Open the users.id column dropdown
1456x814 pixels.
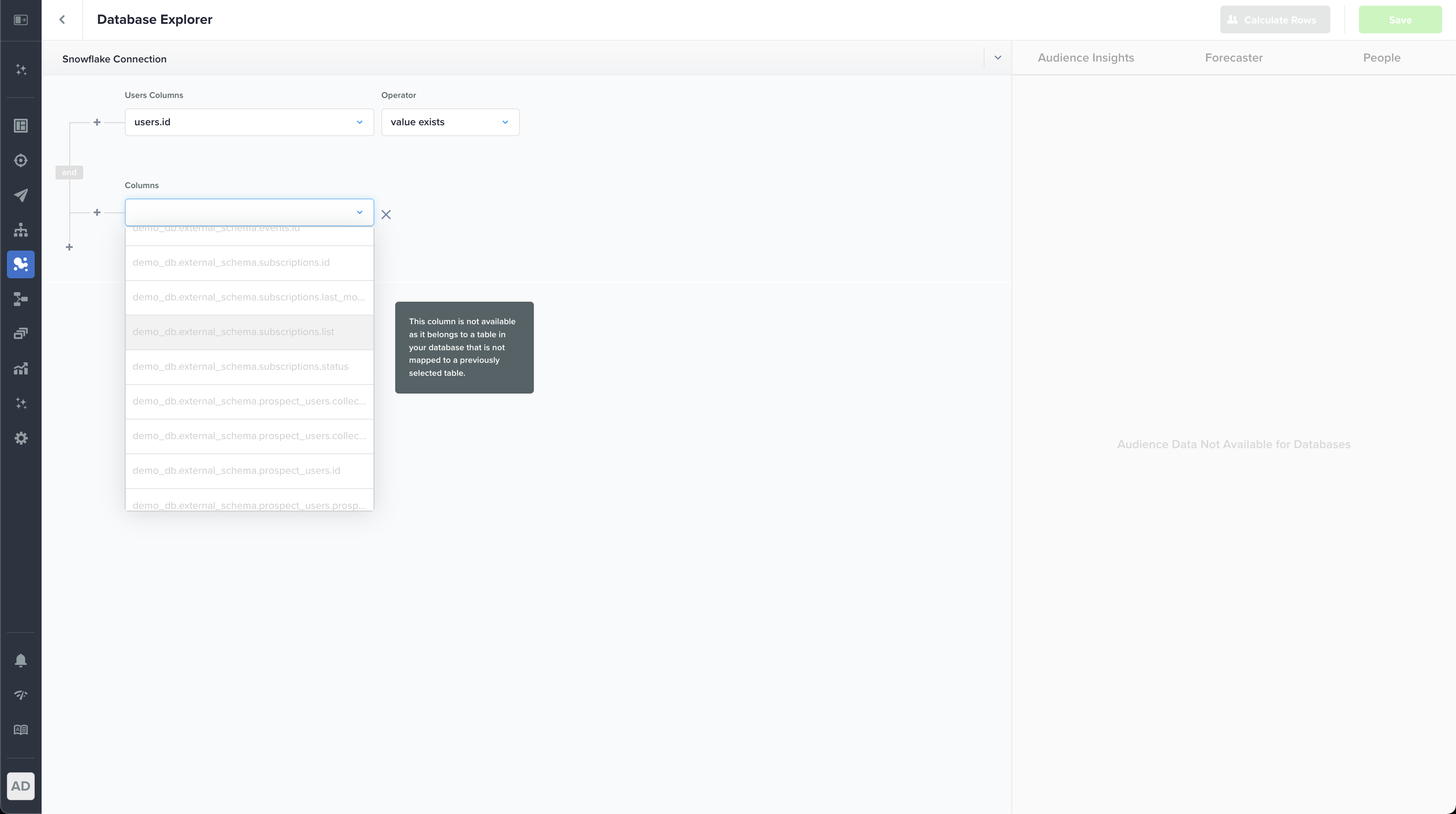[x=249, y=122]
